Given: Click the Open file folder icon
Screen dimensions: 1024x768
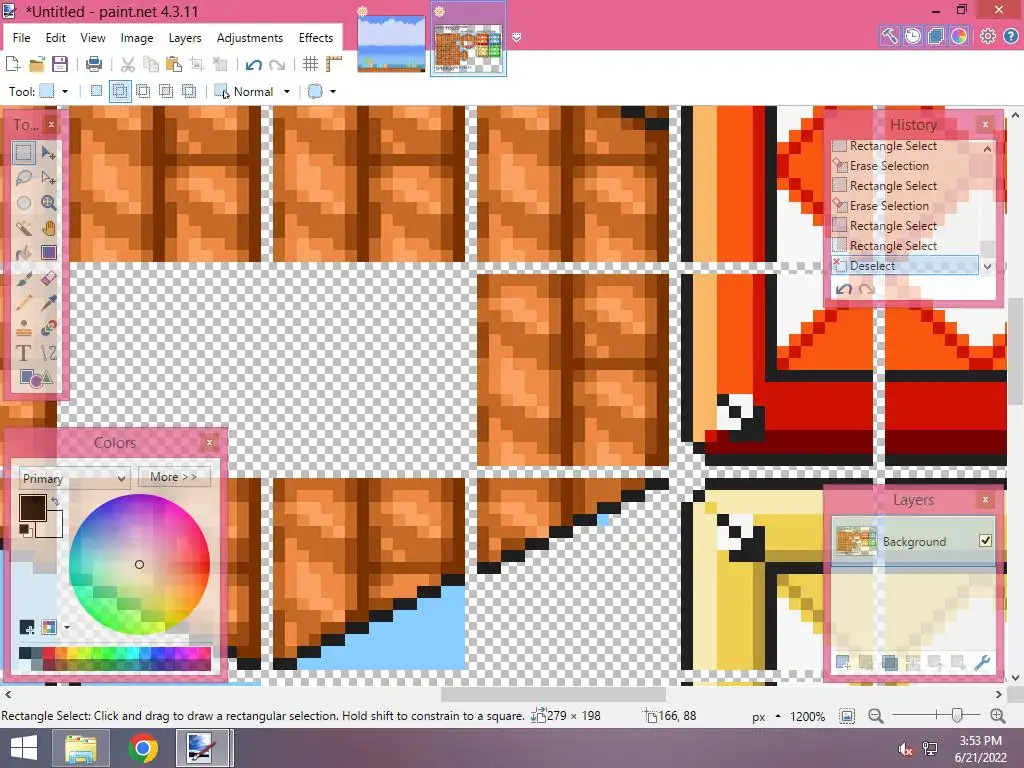Looking at the screenshot, I should pos(37,64).
